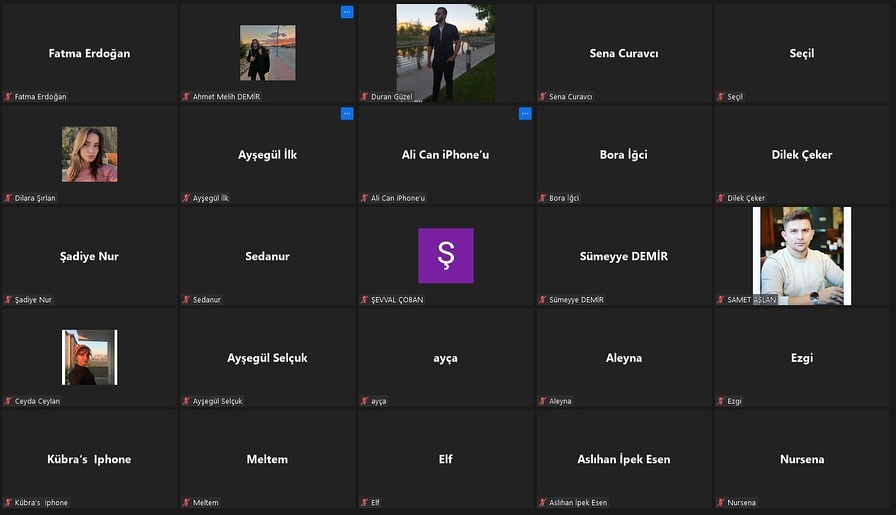896x515 pixels.
Task: Open more options on Ayşegül İlk's tile
Action: 347,114
